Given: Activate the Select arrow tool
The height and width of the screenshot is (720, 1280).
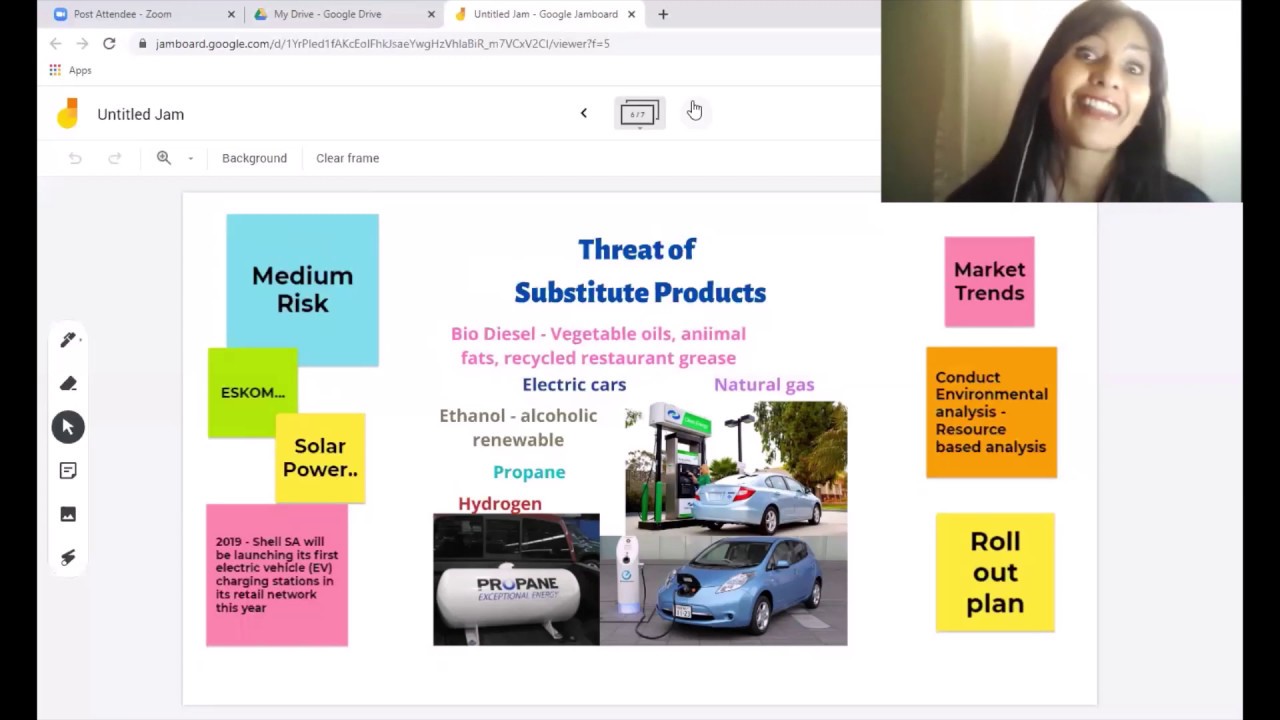Looking at the screenshot, I should pos(68,427).
